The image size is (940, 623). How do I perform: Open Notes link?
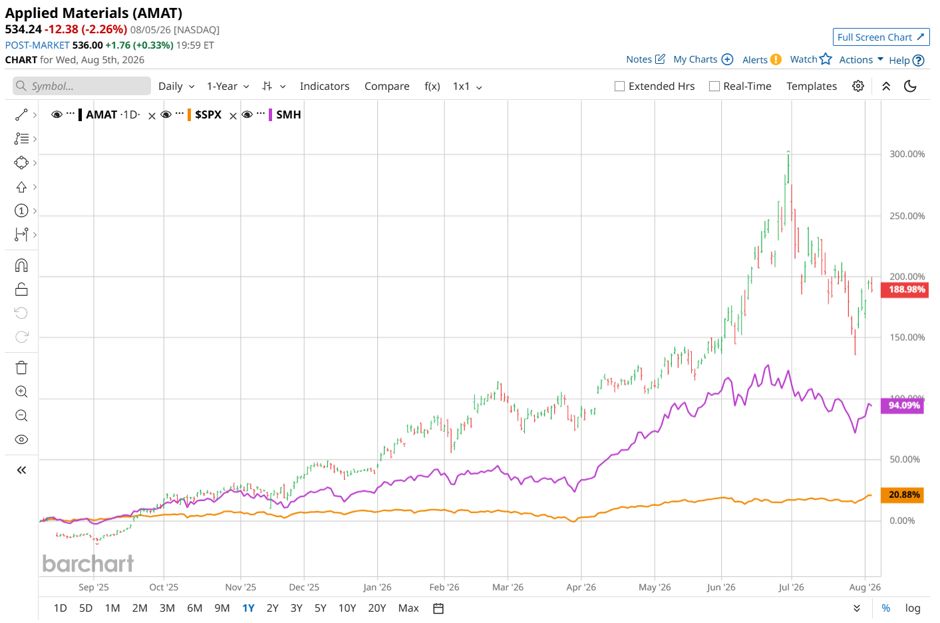(x=645, y=59)
